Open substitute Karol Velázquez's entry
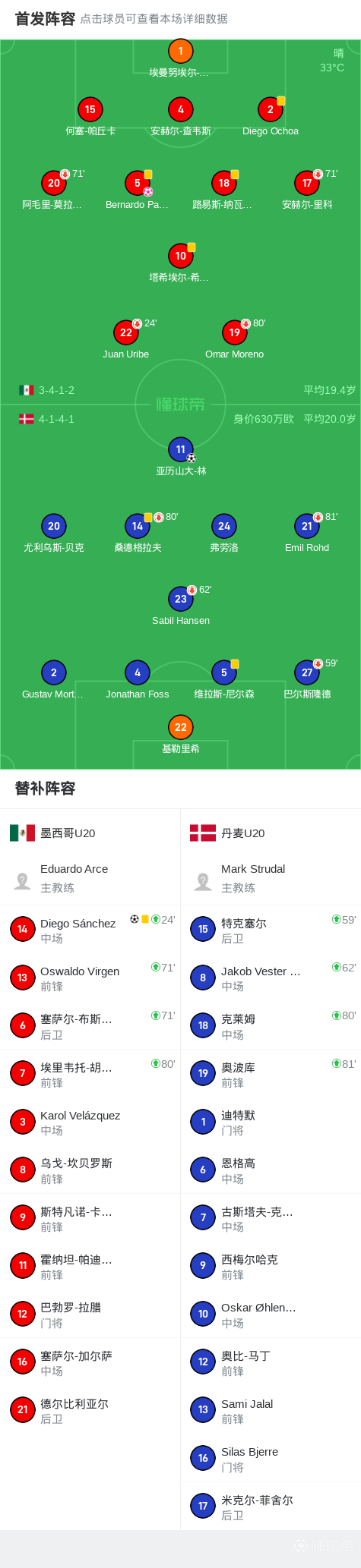This screenshot has width=361, height=1568. [90, 1122]
